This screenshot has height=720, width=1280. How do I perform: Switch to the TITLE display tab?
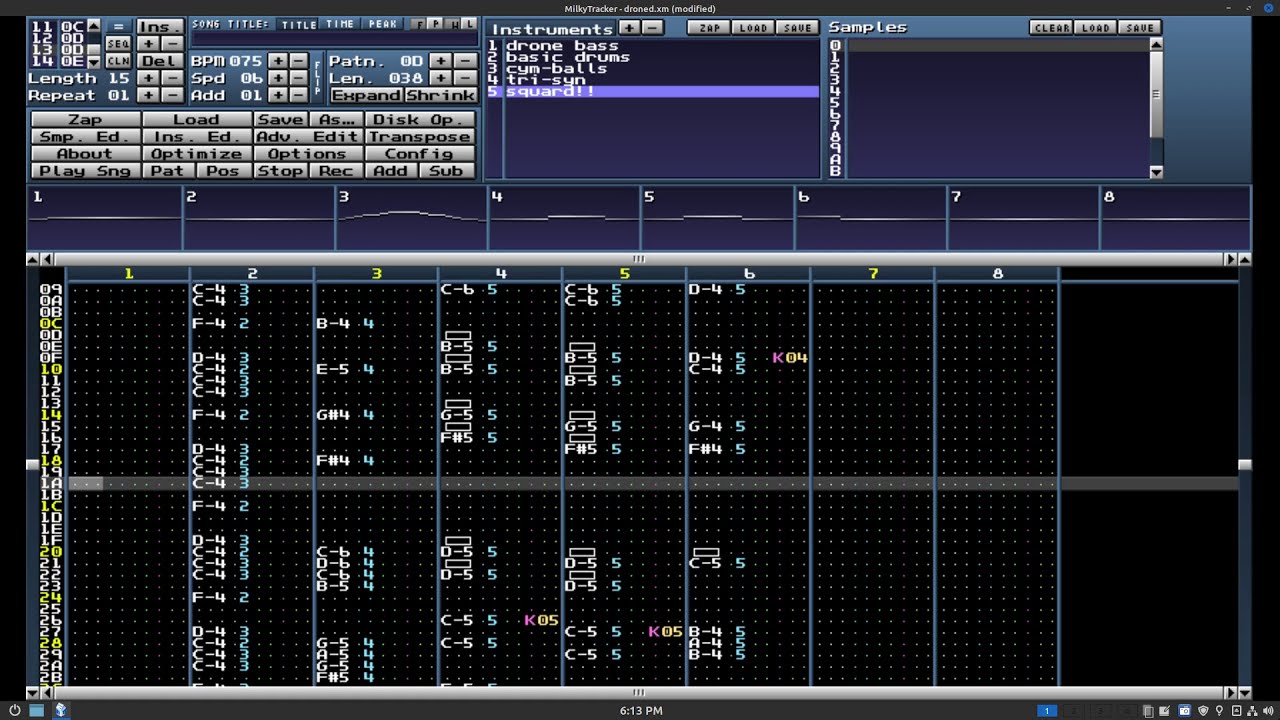tap(298, 24)
